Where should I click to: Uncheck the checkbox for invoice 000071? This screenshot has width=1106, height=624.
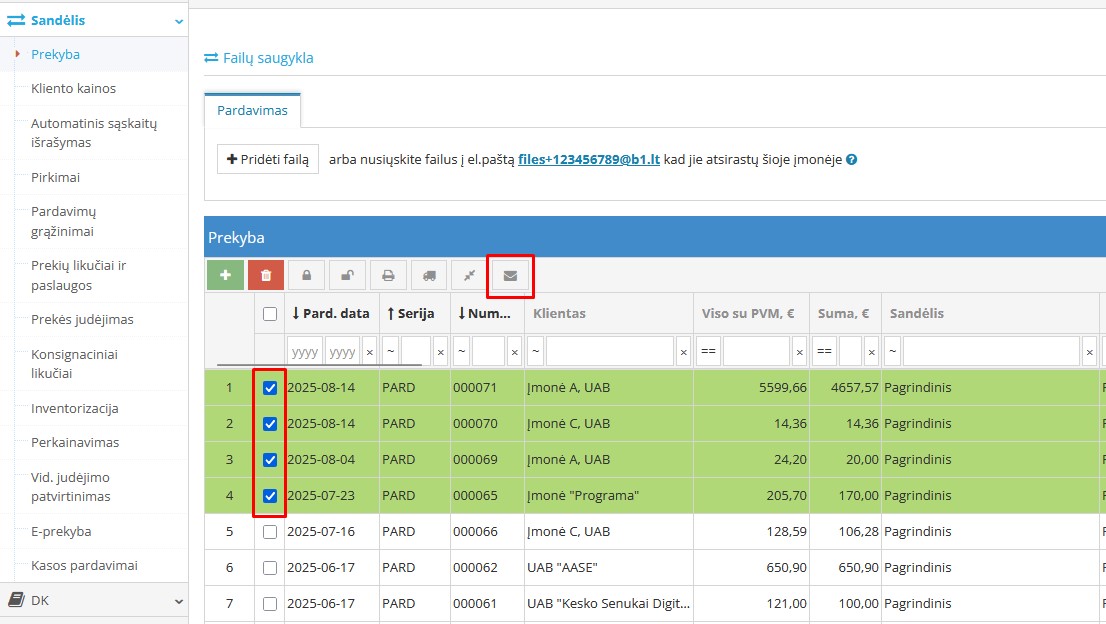[x=270, y=388]
